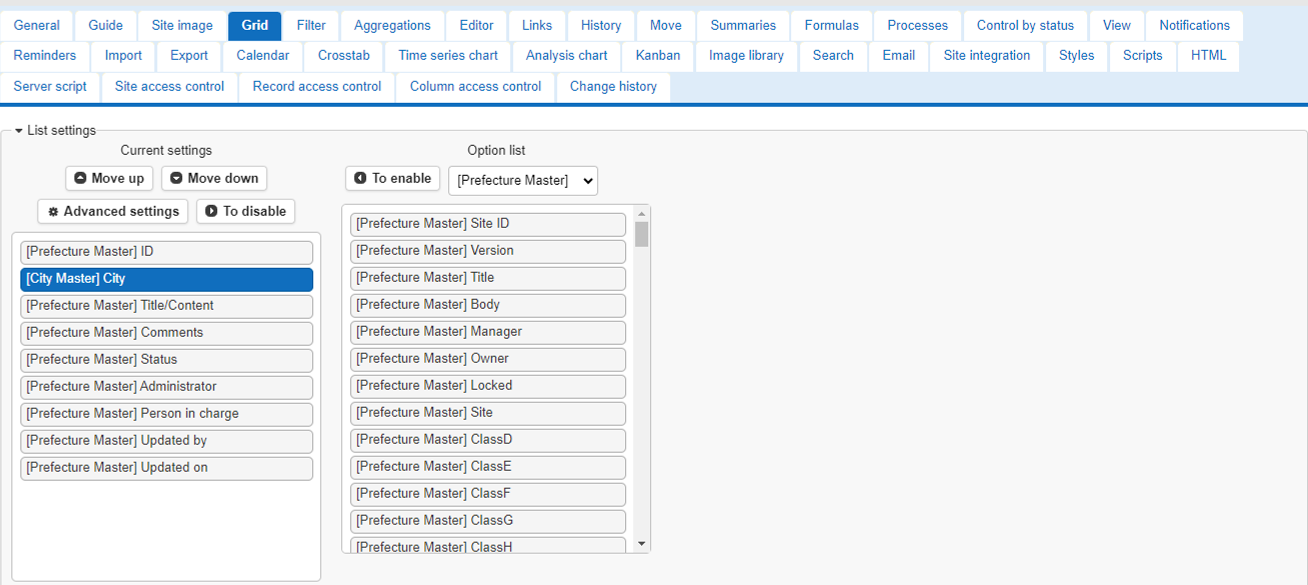
Task: Open the Change history tab
Action: click(613, 87)
